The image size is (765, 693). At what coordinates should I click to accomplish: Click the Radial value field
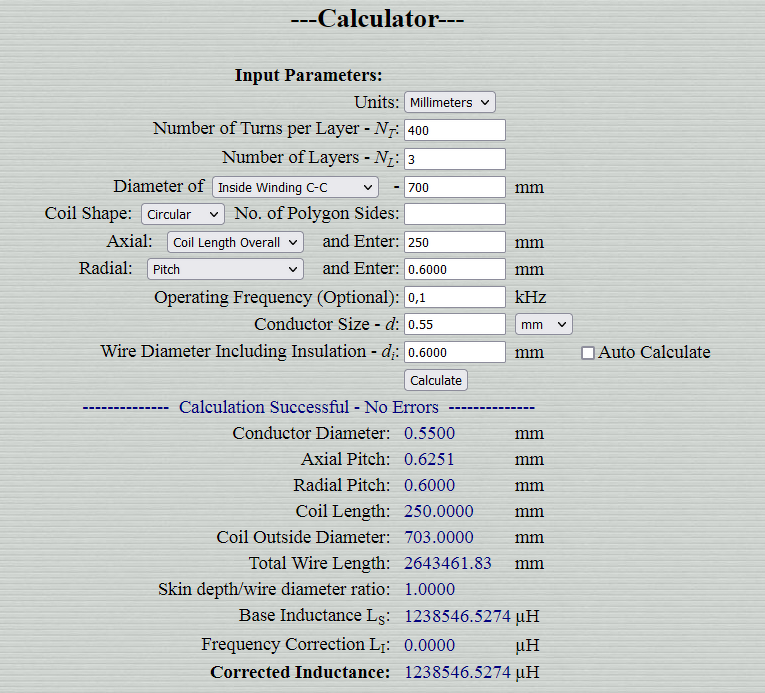pos(455,269)
